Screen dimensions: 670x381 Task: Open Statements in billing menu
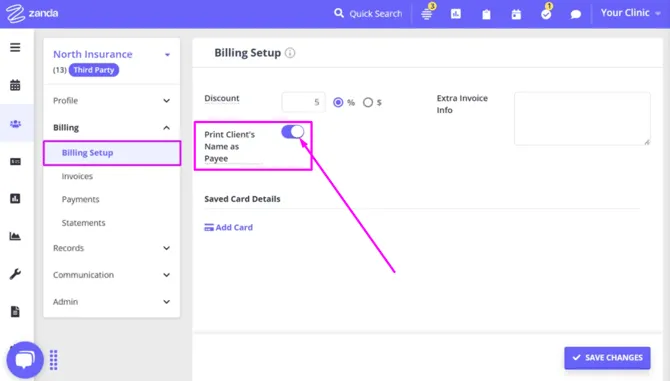83,223
